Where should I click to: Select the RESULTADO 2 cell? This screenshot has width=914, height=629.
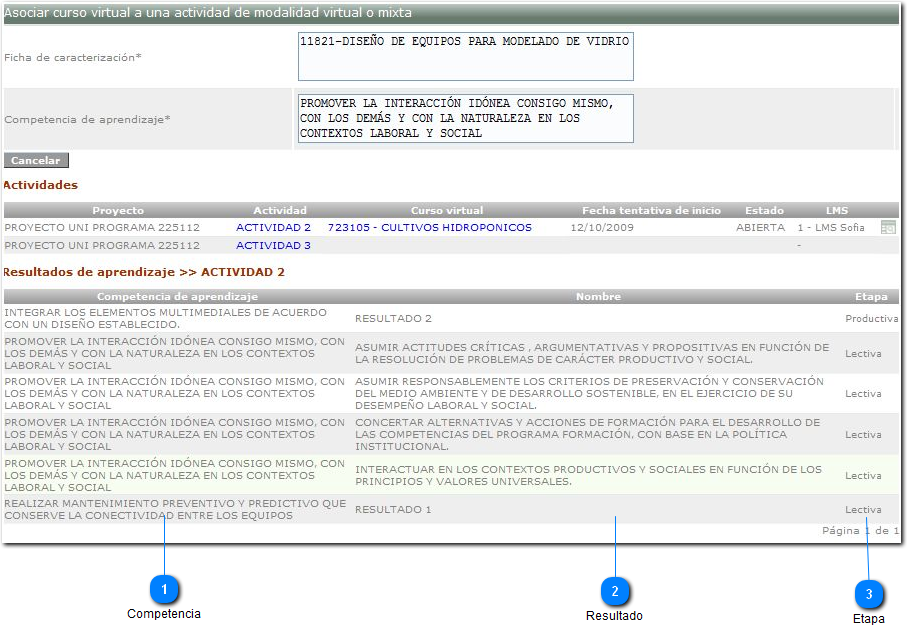393,318
